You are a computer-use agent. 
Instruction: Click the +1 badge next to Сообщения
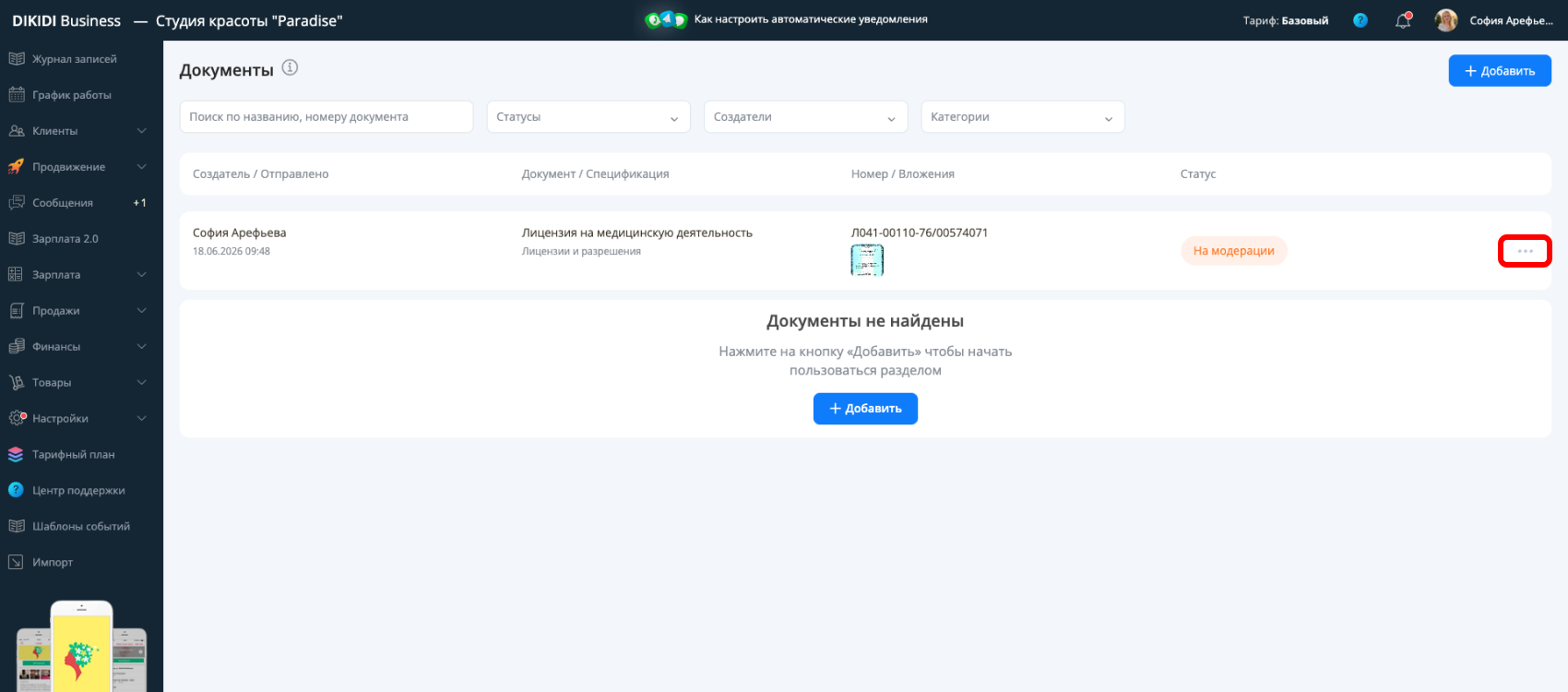pos(139,203)
